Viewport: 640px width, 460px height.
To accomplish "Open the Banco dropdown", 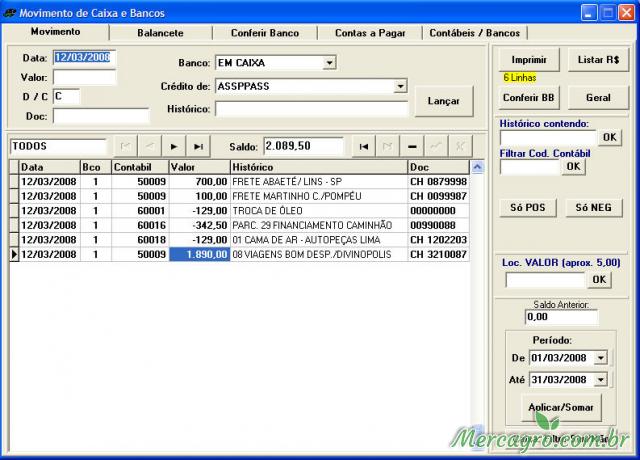I will coord(329,63).
